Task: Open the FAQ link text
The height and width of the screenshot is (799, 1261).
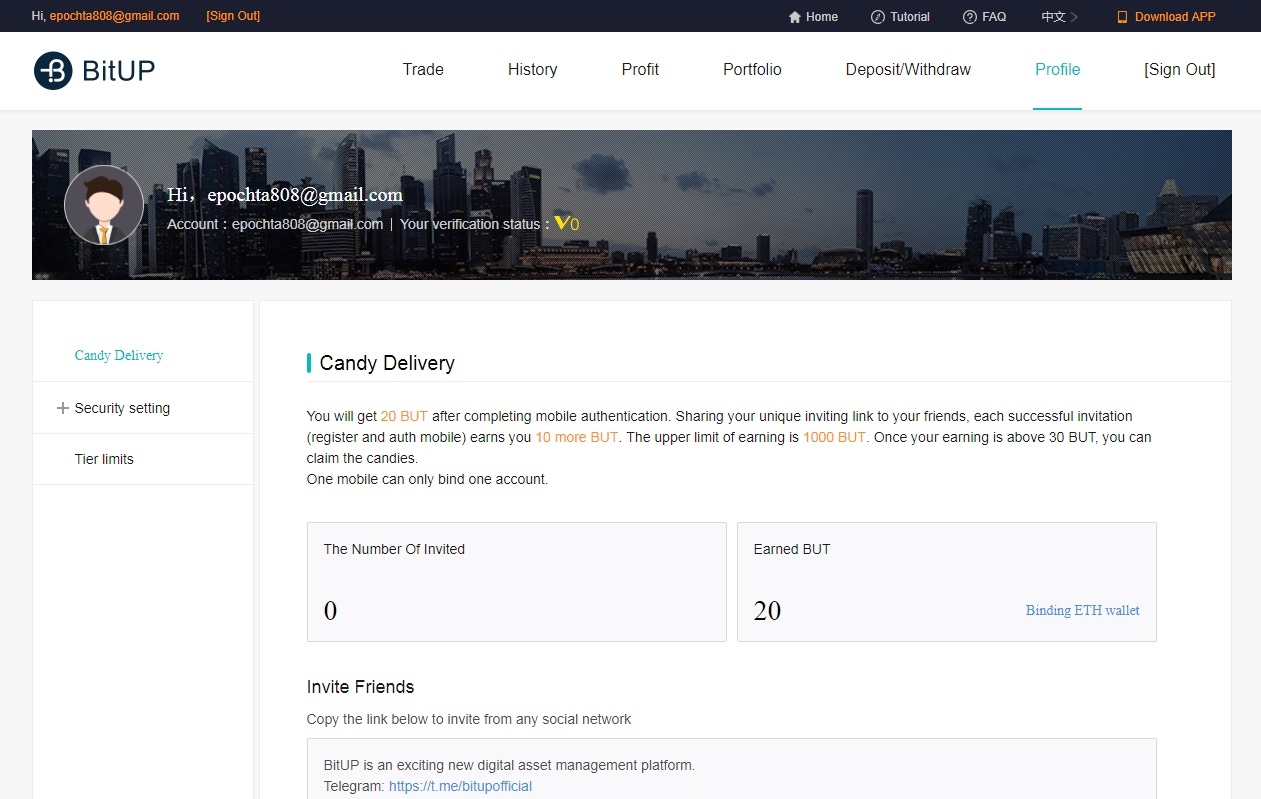Action: pyautogui.click(x=994, y=17)
